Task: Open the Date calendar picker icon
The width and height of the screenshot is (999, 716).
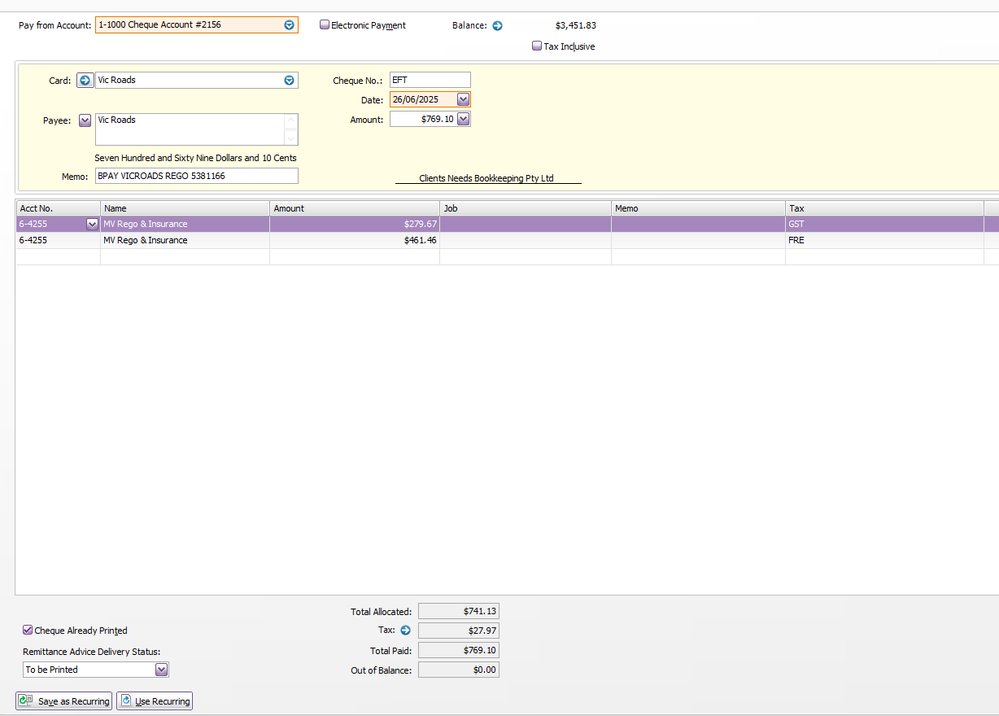Action: tap(463, 100)
